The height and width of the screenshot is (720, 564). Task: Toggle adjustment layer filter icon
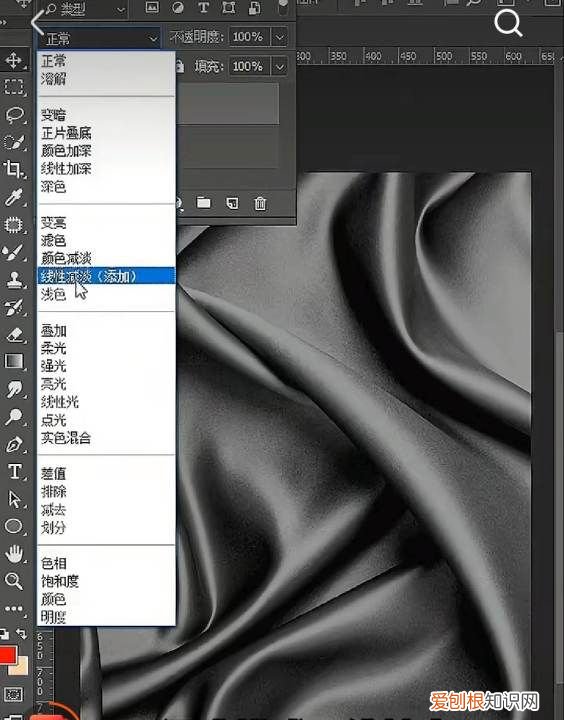[178, 7]
